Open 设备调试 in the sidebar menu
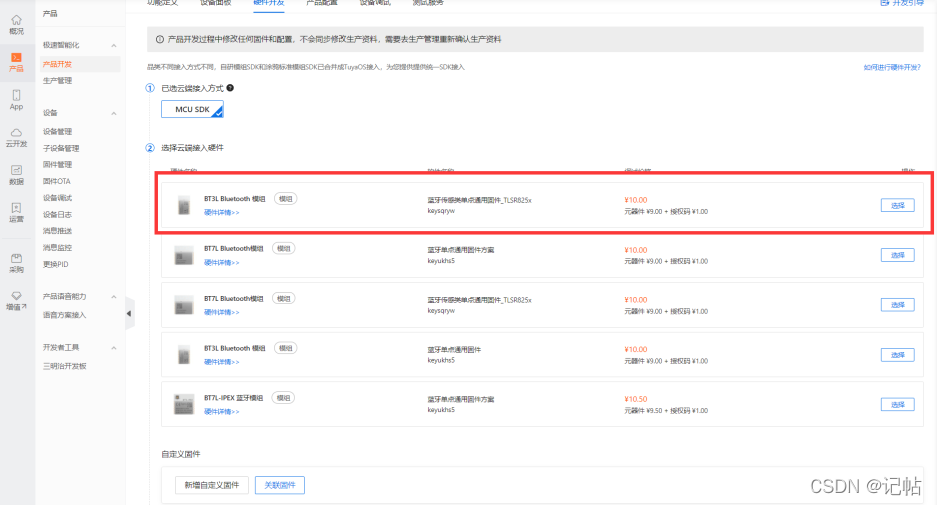The height and width of the screenshot is (505, 937). click(x=57, y=198)
